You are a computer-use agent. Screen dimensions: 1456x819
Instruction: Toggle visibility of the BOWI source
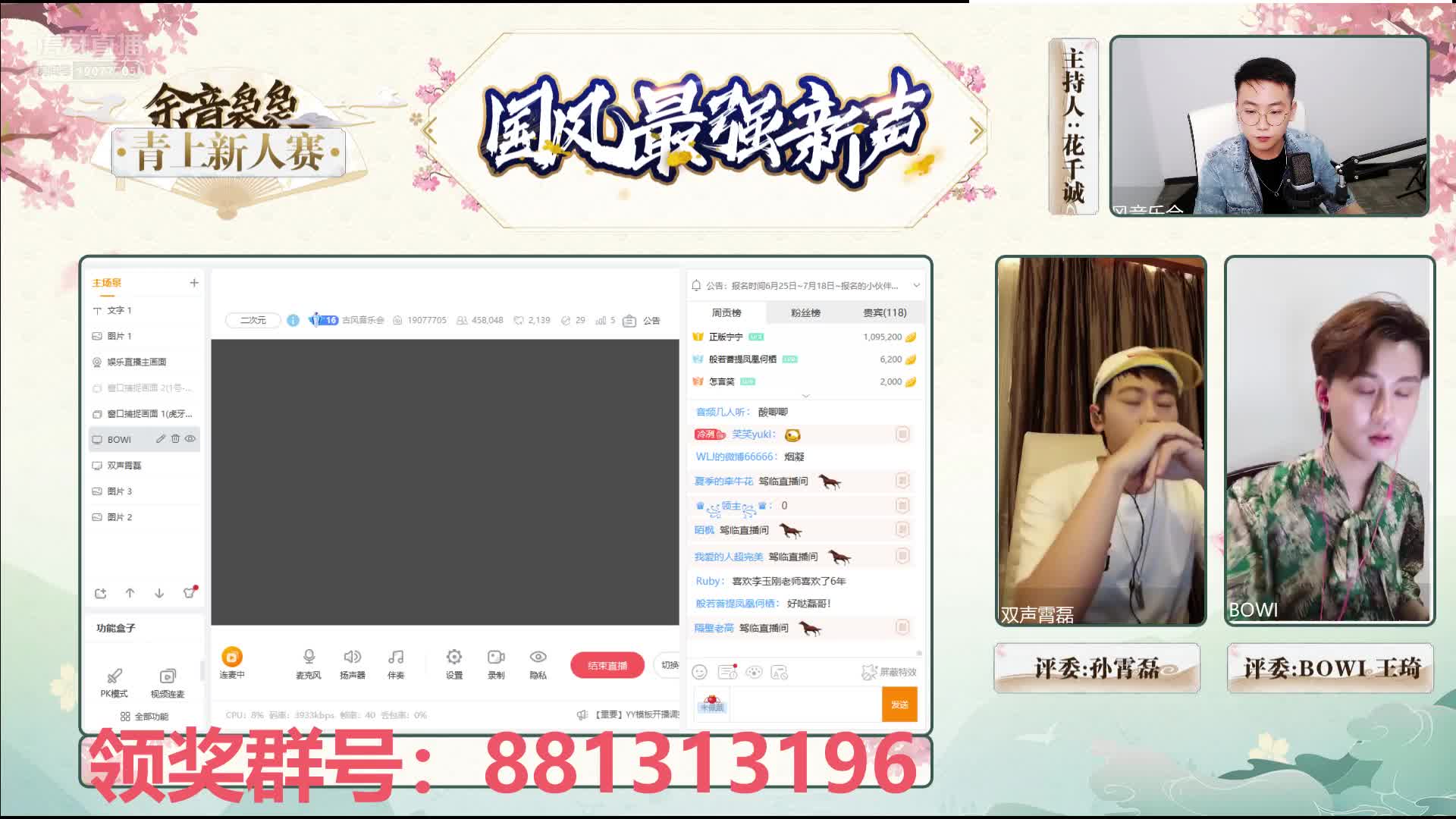189,439
